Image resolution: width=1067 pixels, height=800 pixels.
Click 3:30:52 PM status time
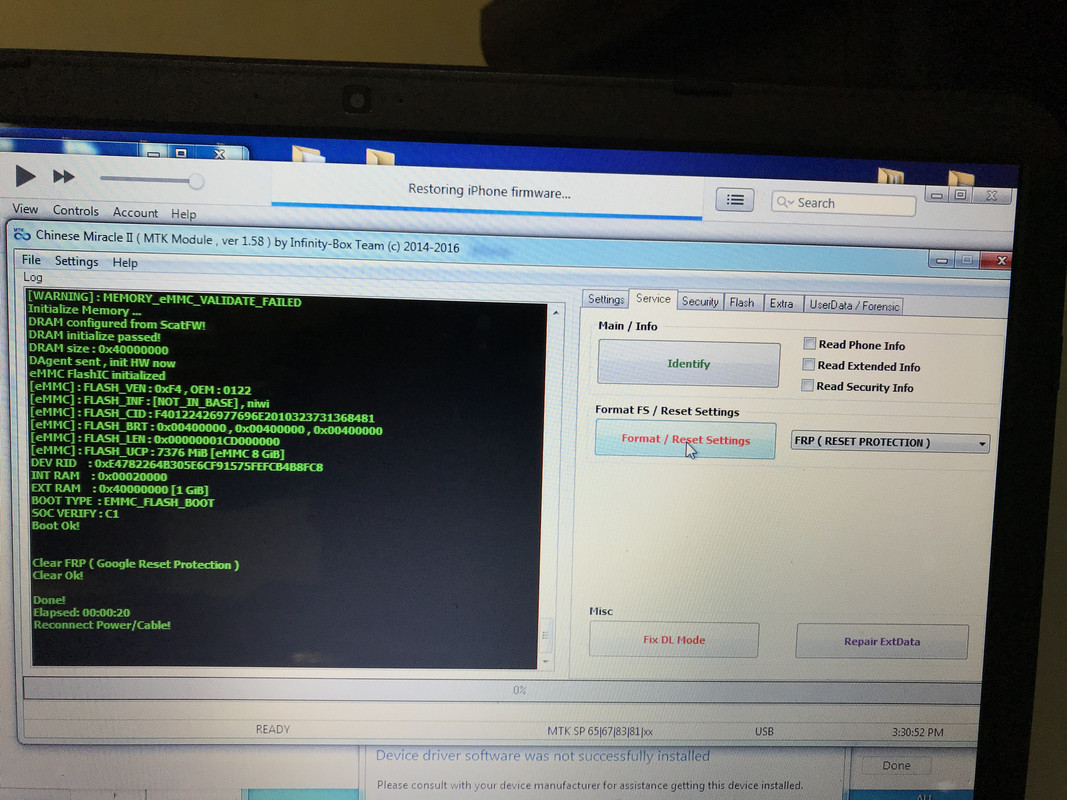[x=917, y=733]
